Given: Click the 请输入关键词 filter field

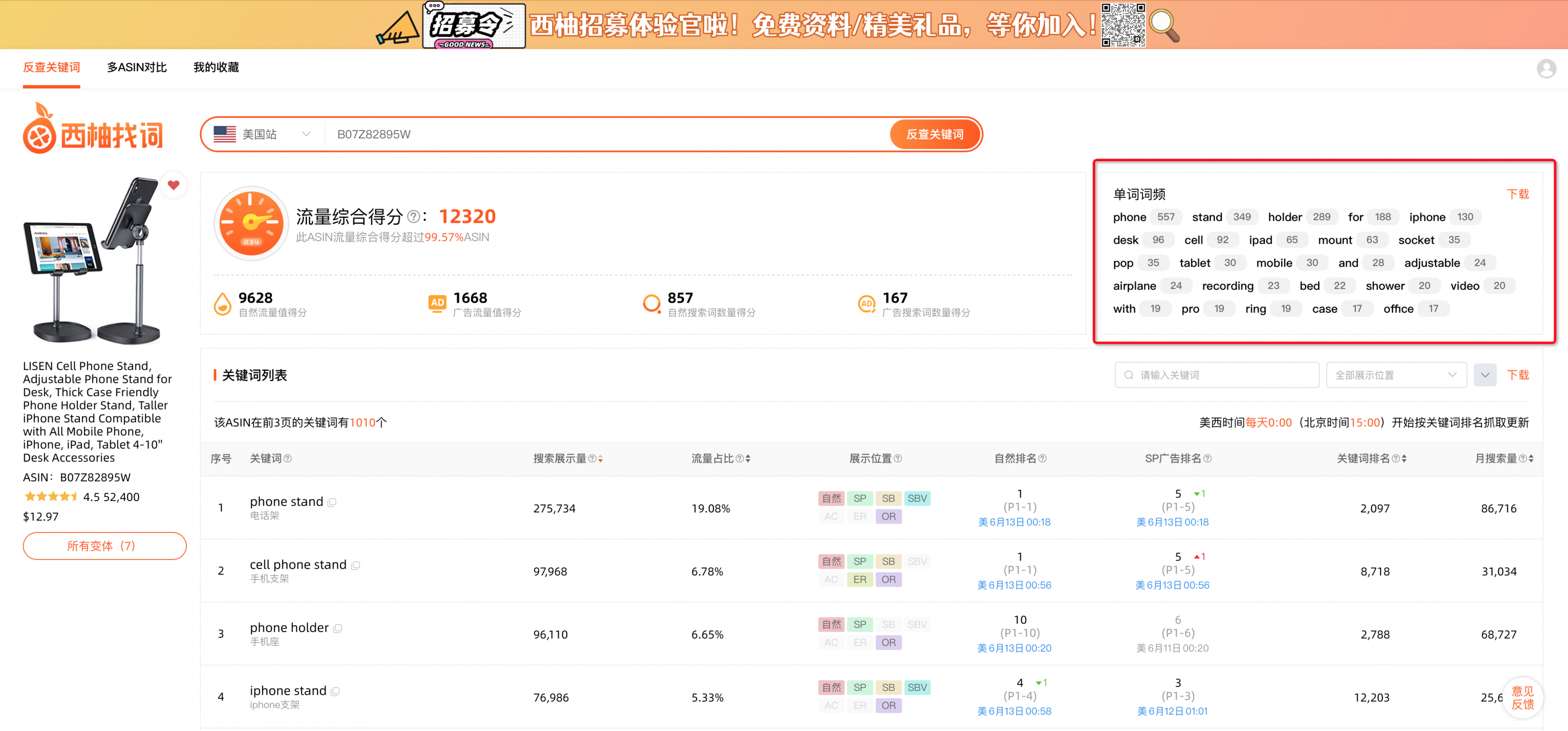Looking at the screenshot, I should pos(1216,375).
